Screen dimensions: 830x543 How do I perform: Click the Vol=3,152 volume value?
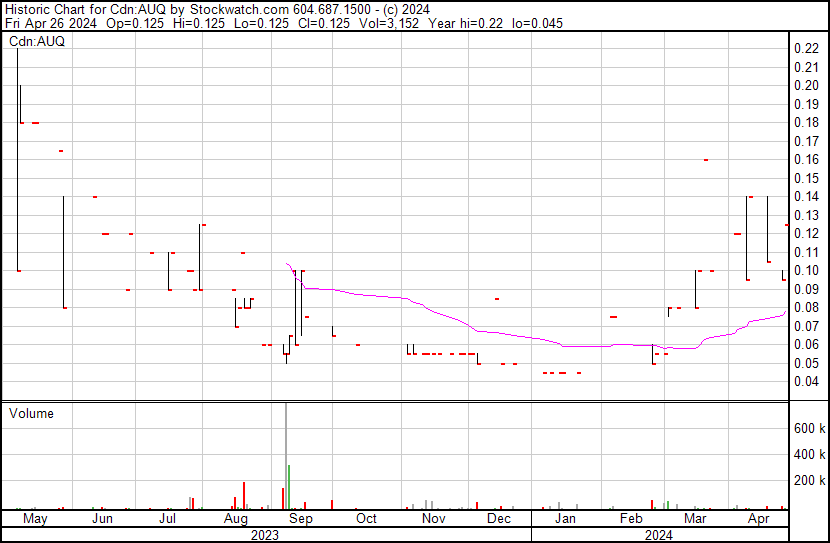[389, 23]
